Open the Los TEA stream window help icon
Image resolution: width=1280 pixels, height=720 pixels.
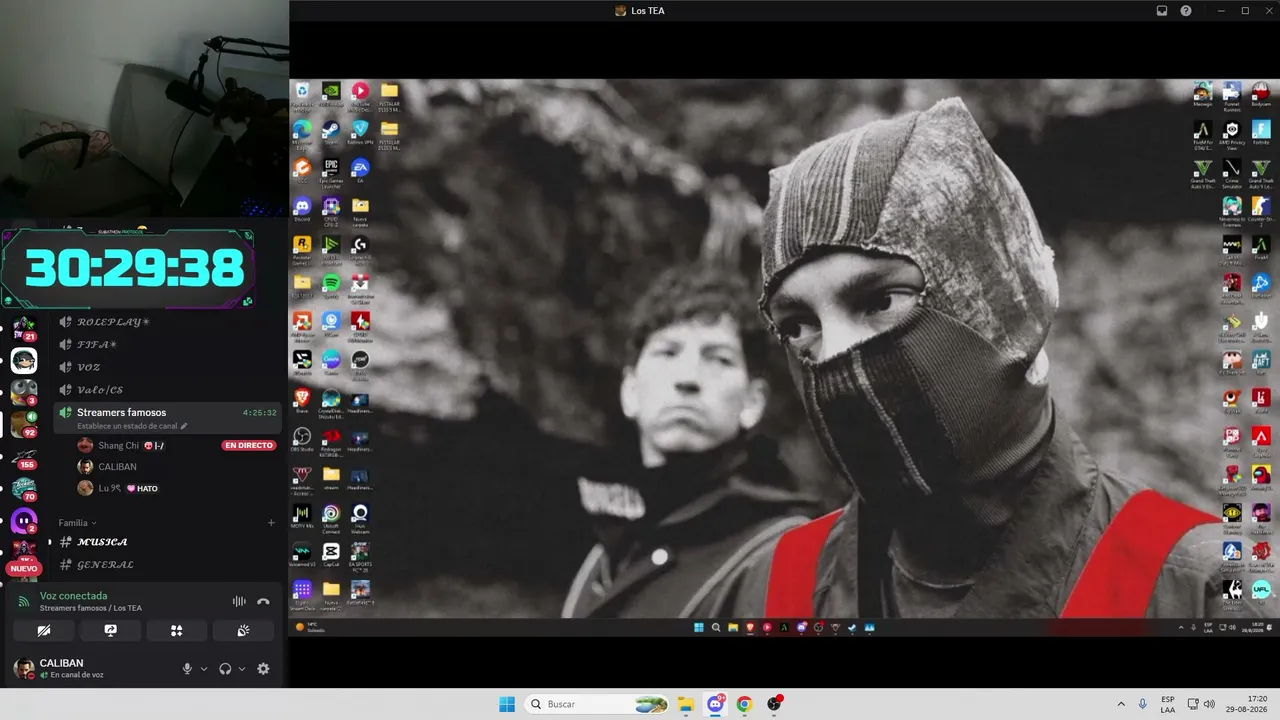1186,11
